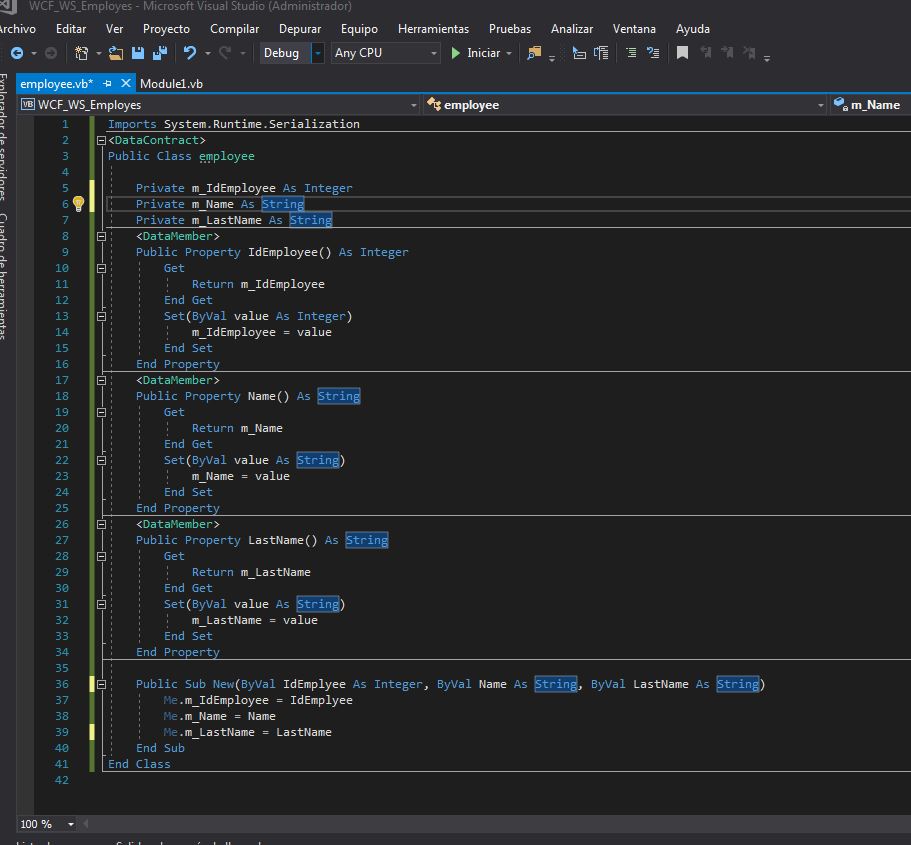
Task: Click the New Project toolbar icon
Action: pos(81,53)
